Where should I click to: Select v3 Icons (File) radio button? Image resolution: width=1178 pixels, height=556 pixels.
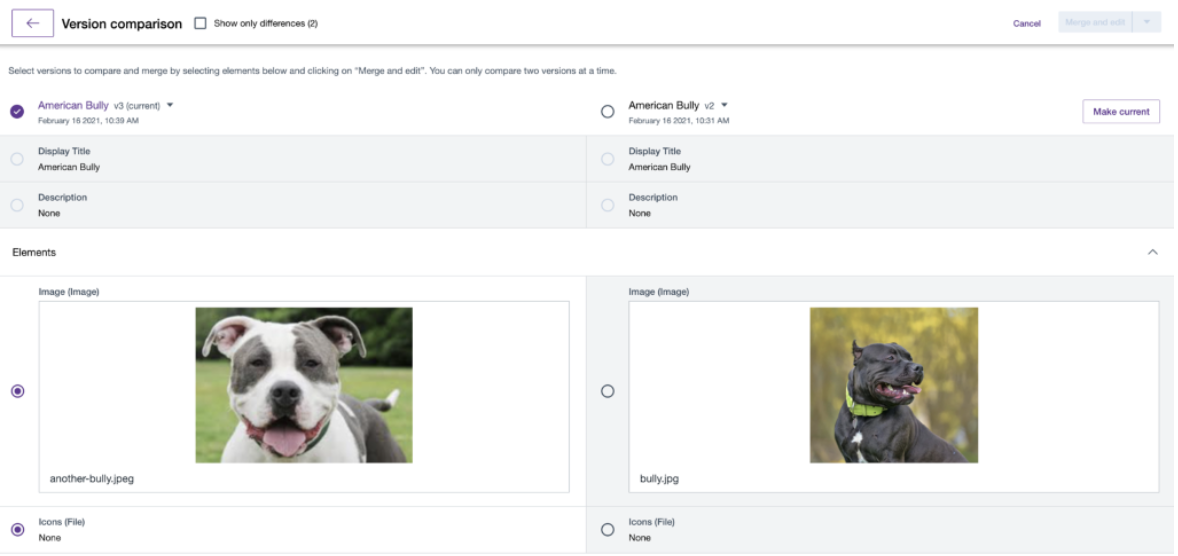coord(17,529)
